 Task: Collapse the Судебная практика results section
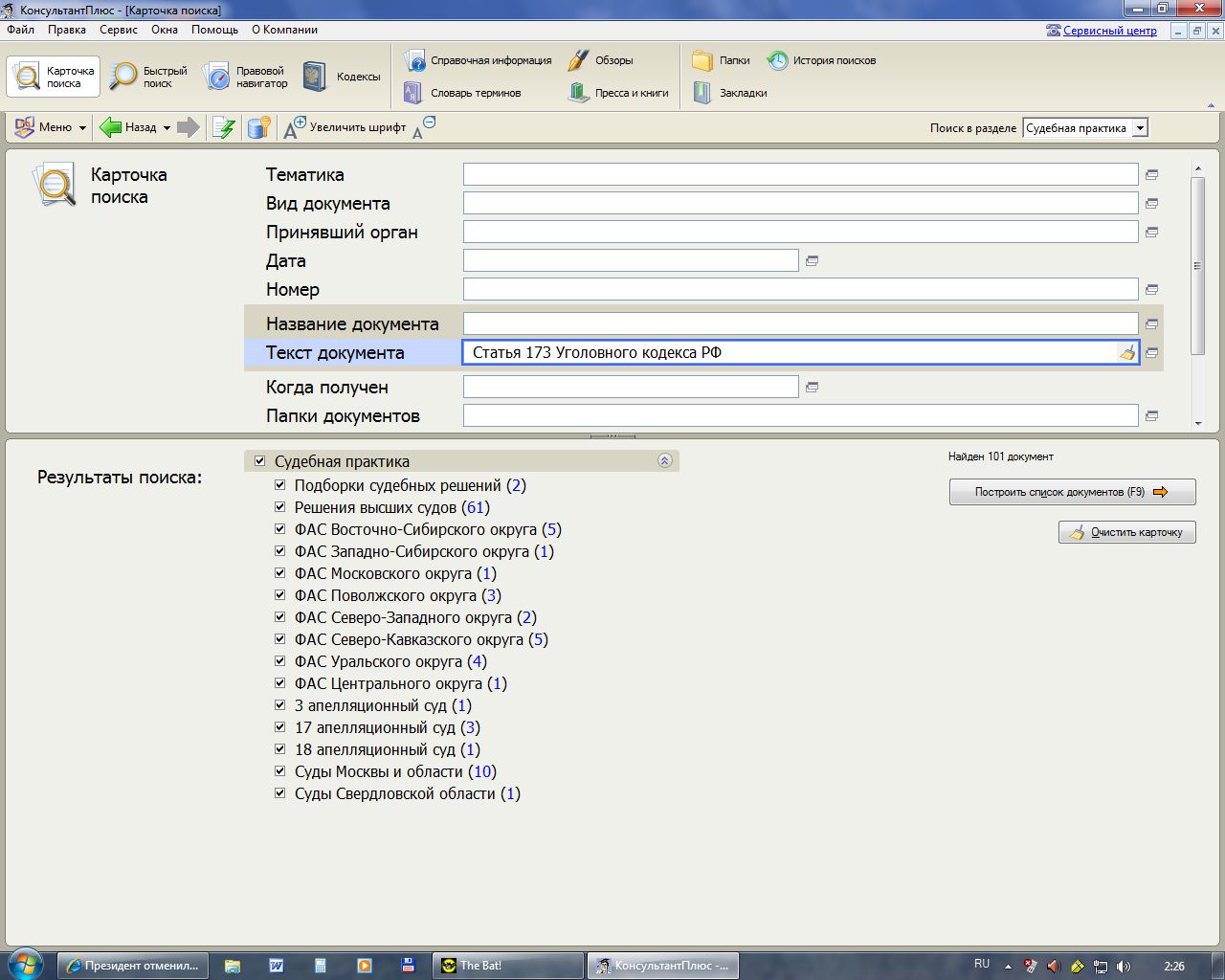tap(665, 460)
